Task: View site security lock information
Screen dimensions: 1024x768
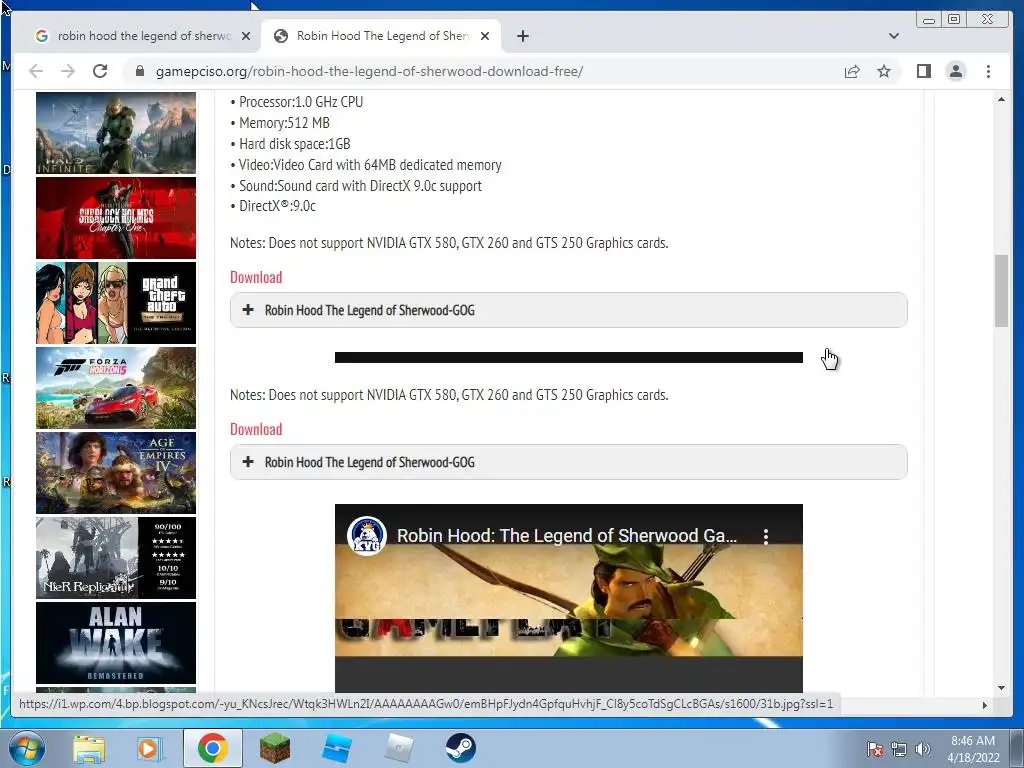Action: pos(139,71)
